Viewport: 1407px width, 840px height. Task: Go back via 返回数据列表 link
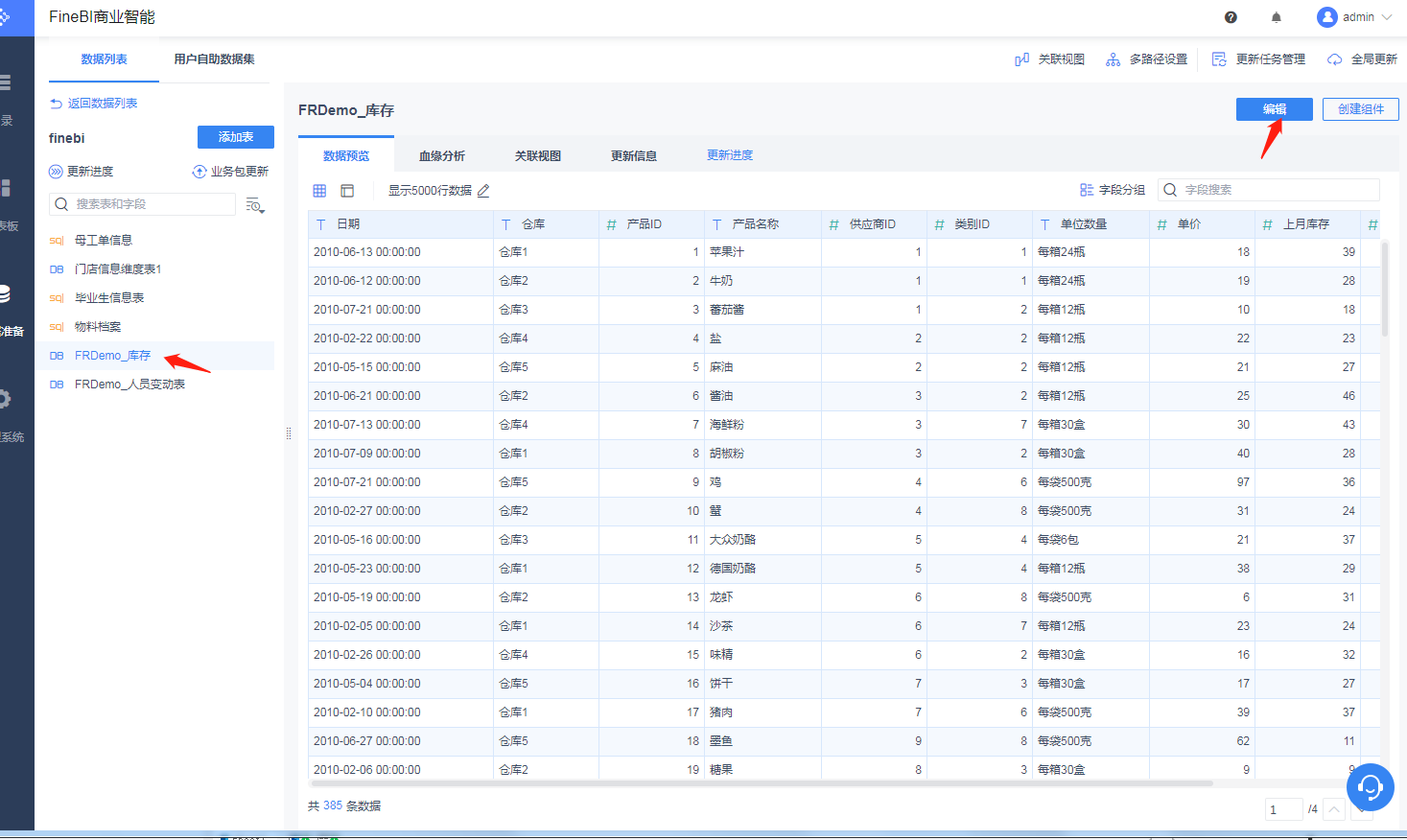click(94, 104)
